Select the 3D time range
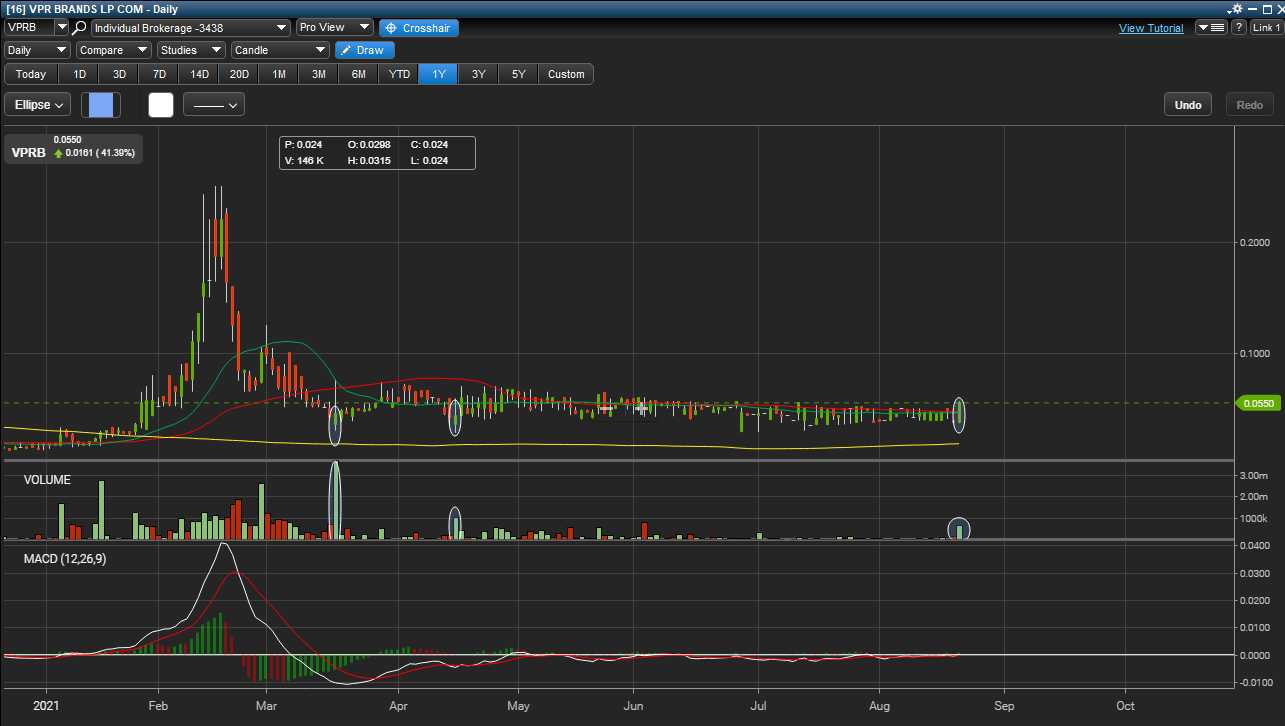This screenshot has width=1285, height=726. (x=119, y=74)
